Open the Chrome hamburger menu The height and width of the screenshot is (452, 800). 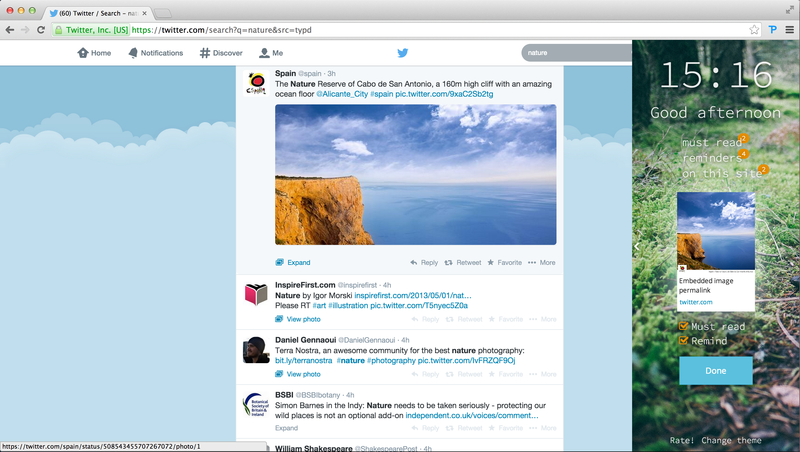789,30
